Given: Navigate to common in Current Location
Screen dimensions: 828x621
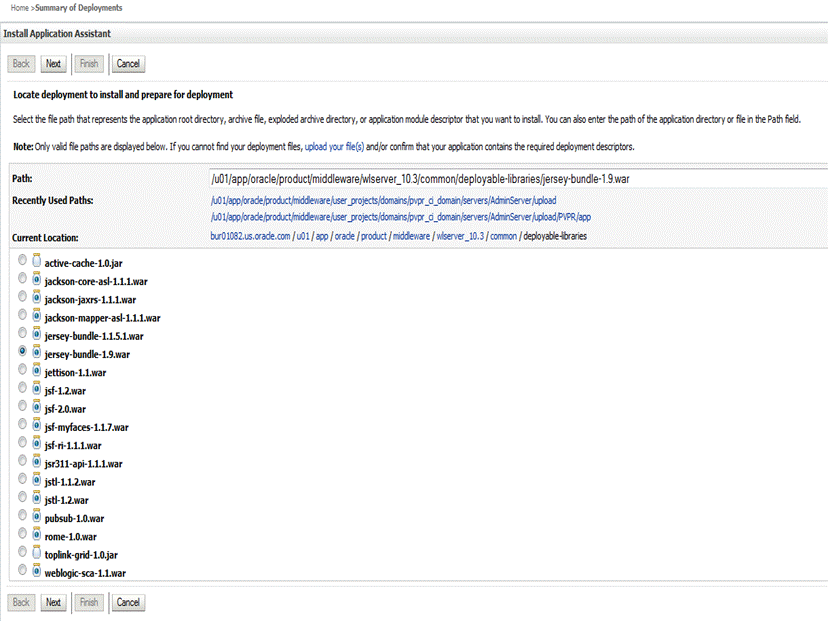Looking at the screenshot, I should point(504,236).
